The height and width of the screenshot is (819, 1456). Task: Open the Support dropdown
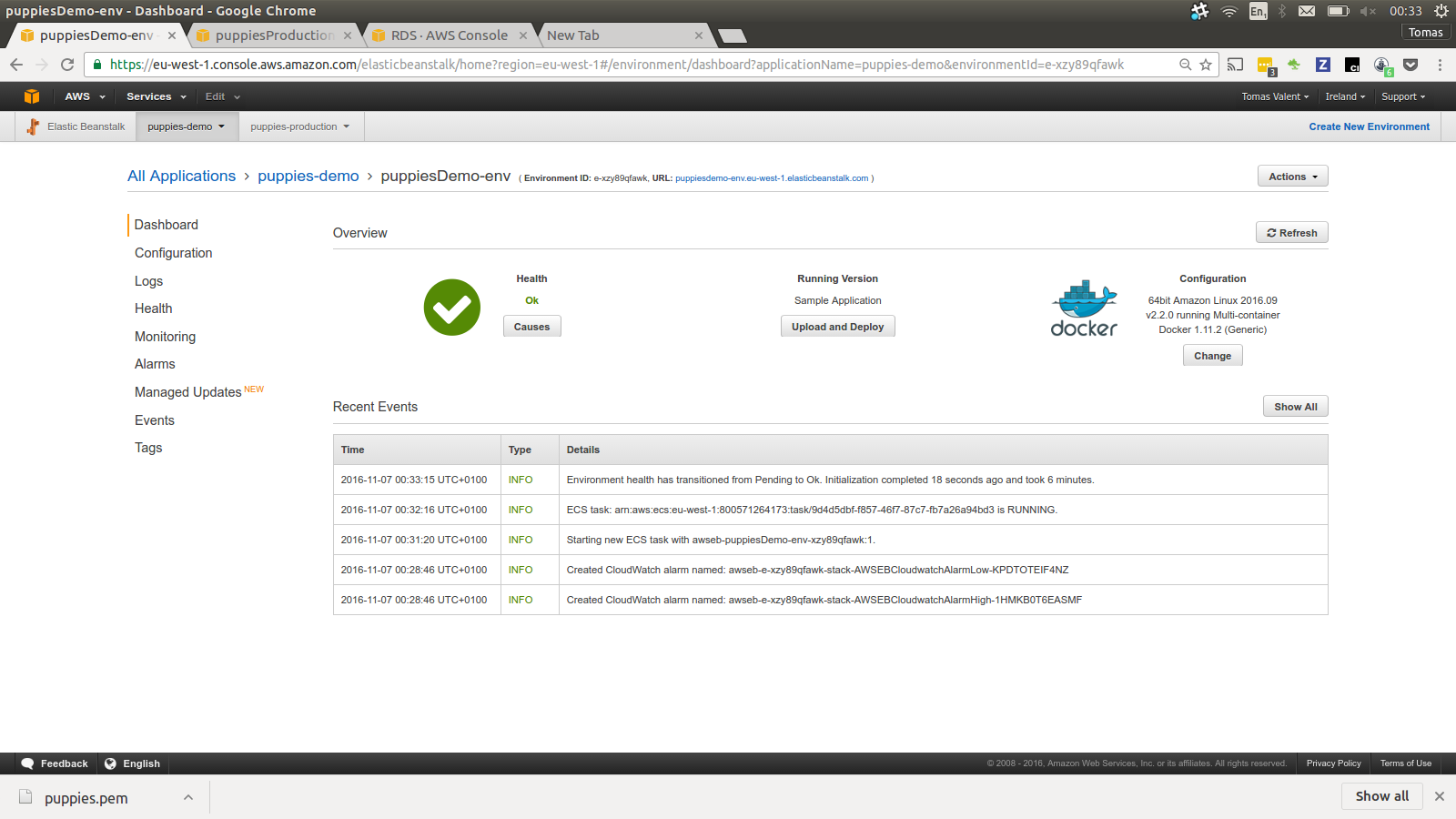1403,96
